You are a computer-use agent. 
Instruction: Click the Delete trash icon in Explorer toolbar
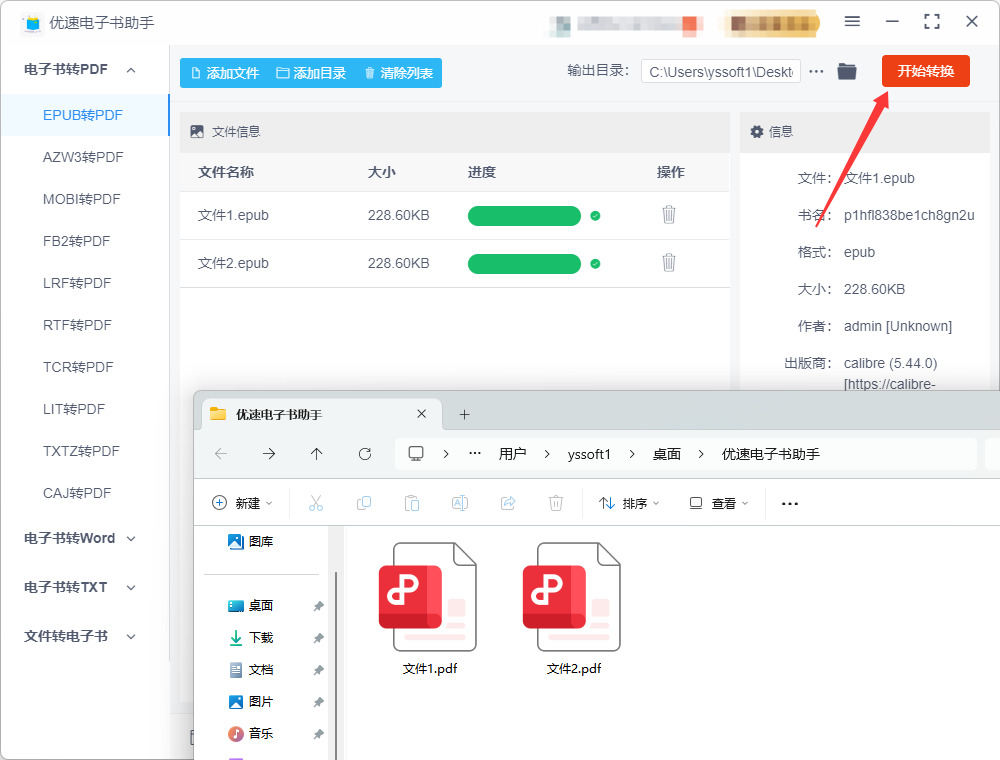(x=556, y=504)
